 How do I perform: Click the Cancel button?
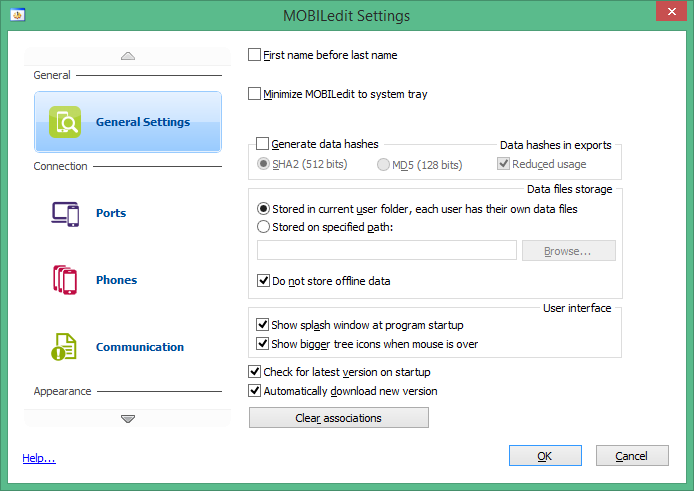pos(632,456)
